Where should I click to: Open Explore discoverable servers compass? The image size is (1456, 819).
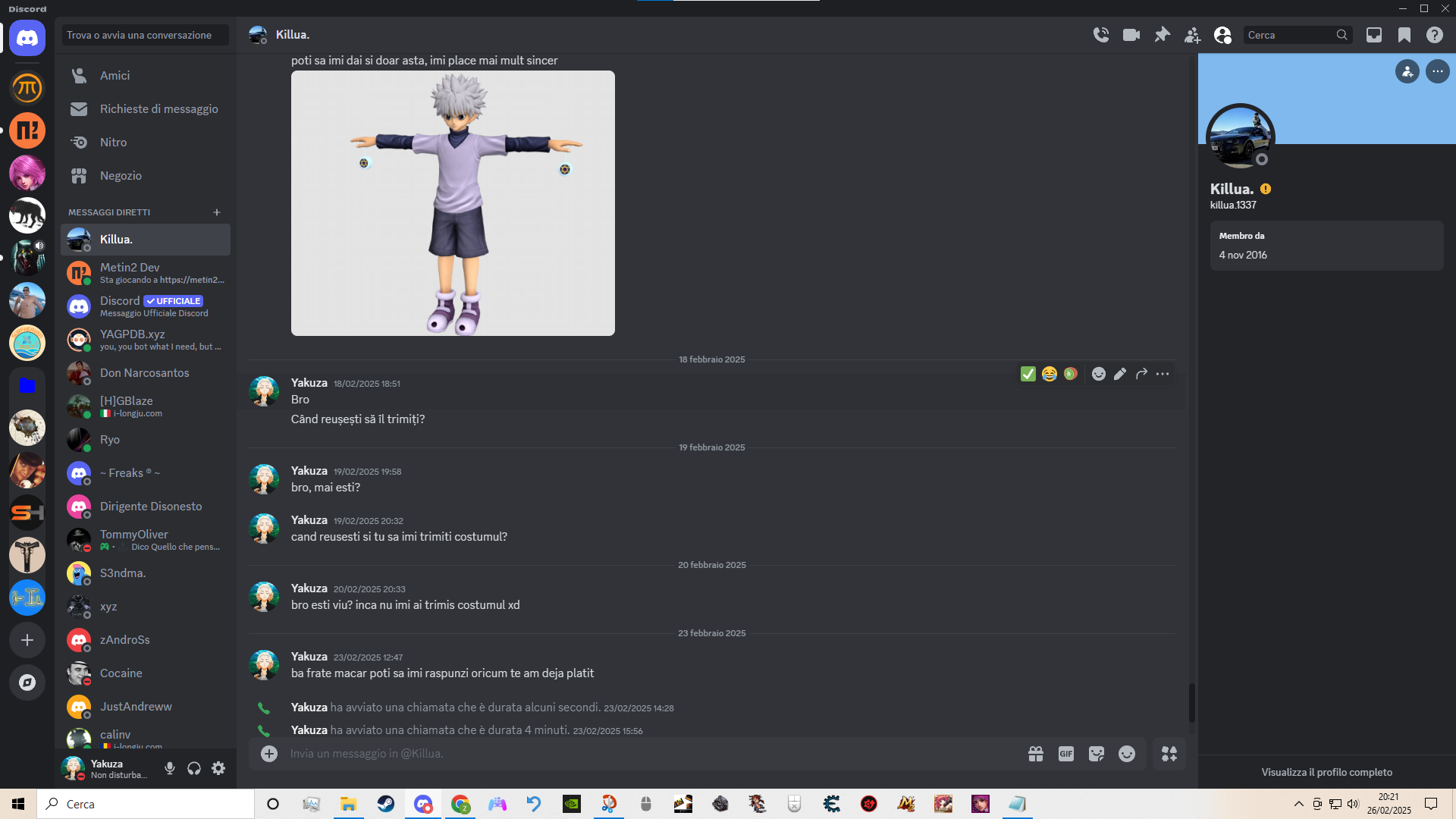point(27,682)
